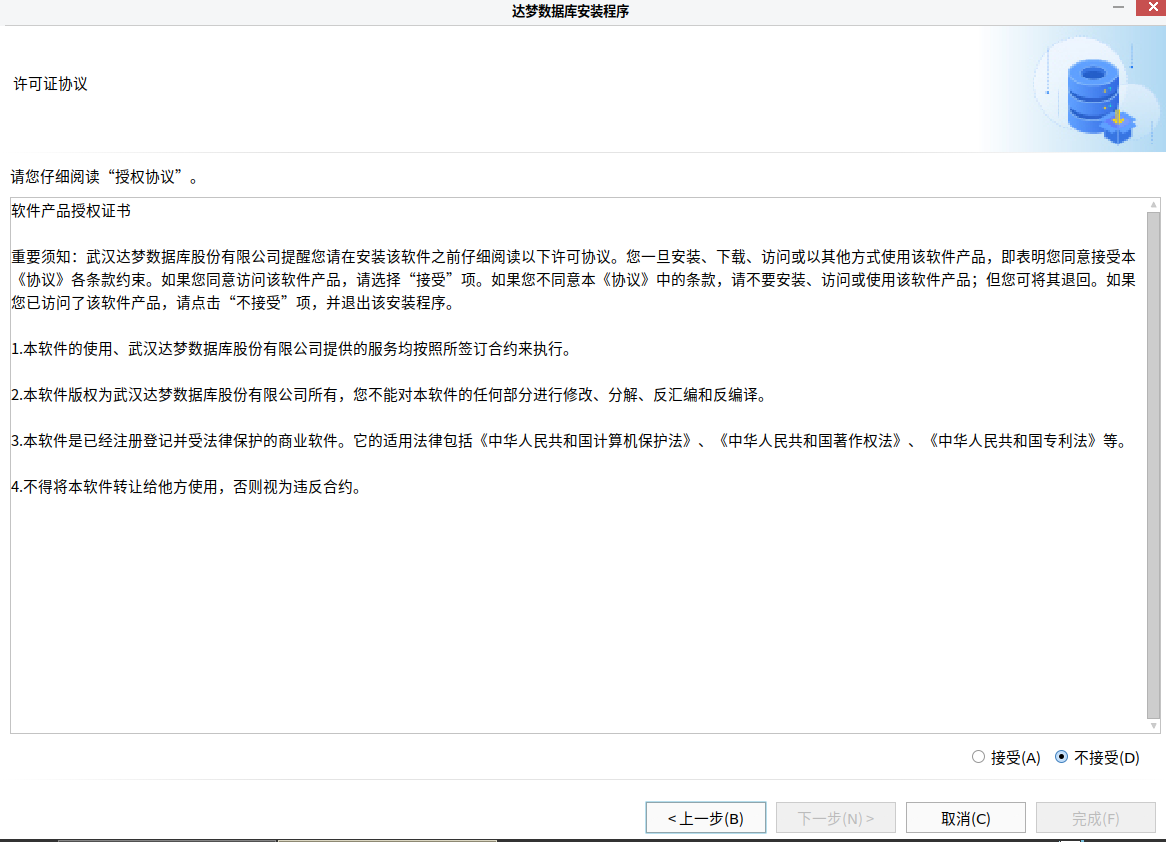Click the license text scrollbar up arrow
The image size is (1166, 842).
point(1153,205)
